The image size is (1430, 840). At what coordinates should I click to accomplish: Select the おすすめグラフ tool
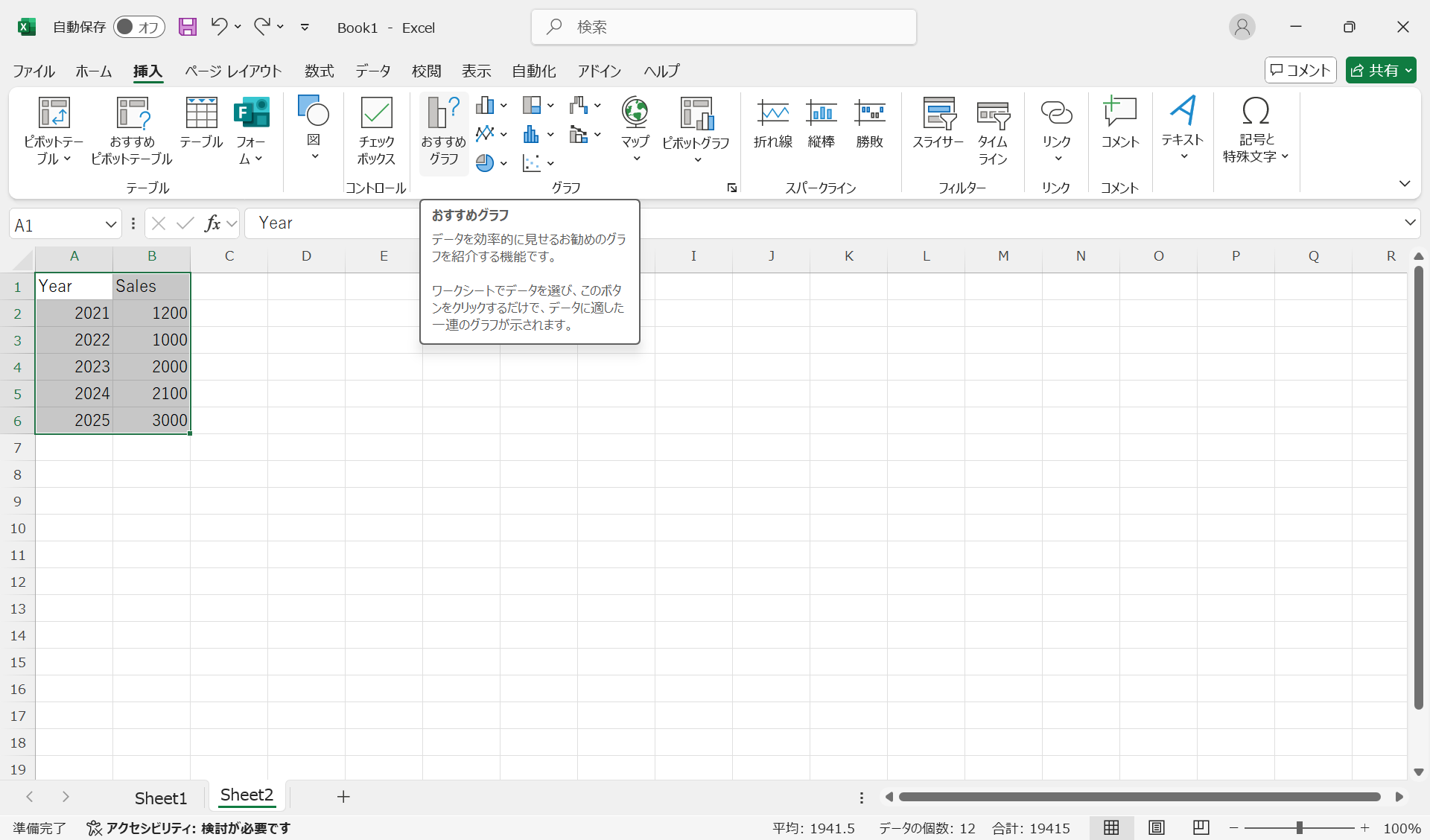pos(442,131)
